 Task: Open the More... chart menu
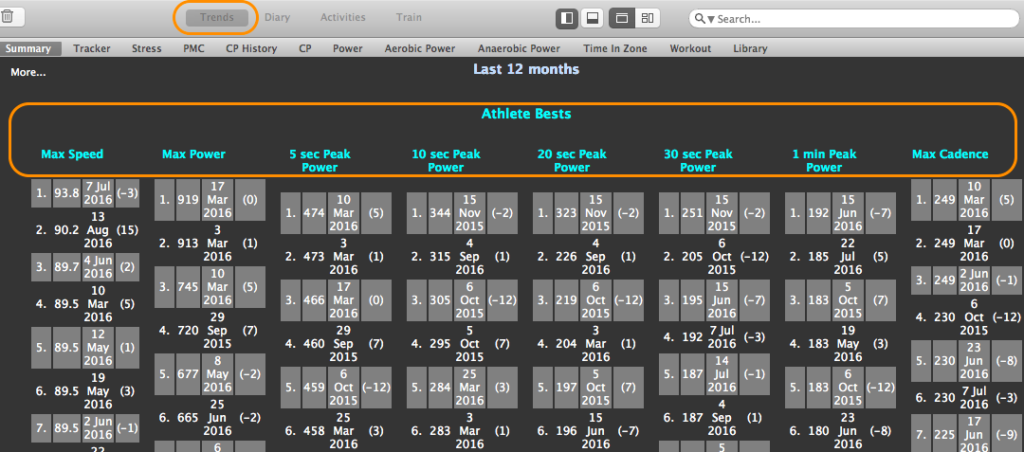[28, 72]
